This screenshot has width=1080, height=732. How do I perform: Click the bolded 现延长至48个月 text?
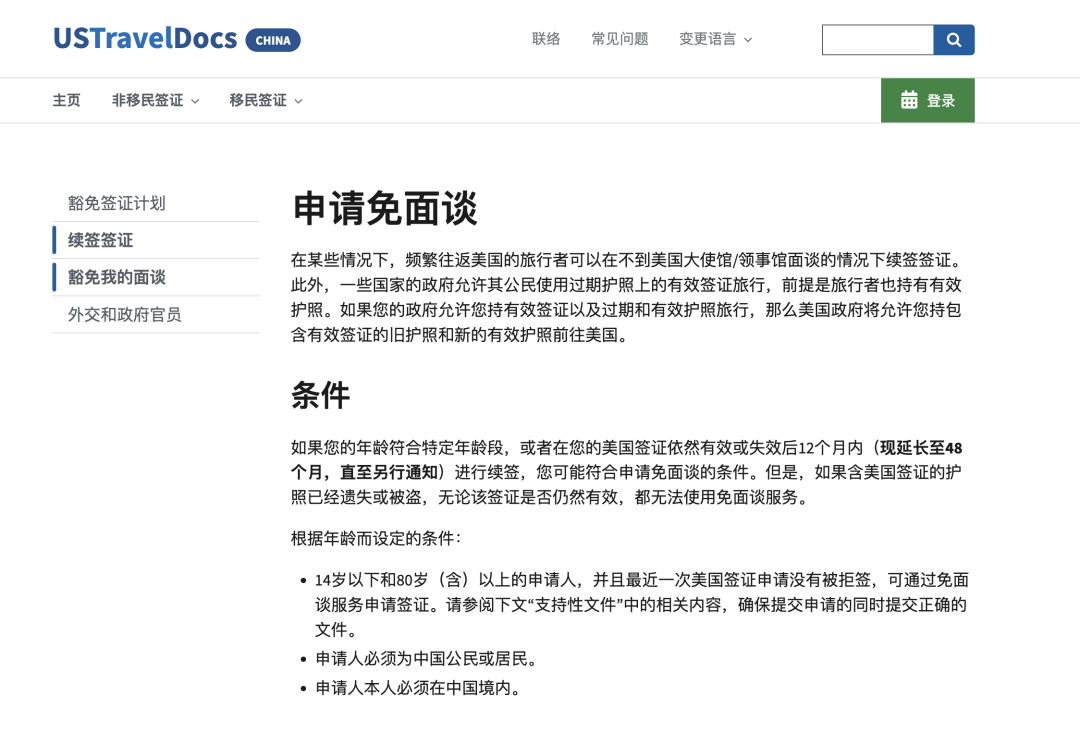coord(920,448)
